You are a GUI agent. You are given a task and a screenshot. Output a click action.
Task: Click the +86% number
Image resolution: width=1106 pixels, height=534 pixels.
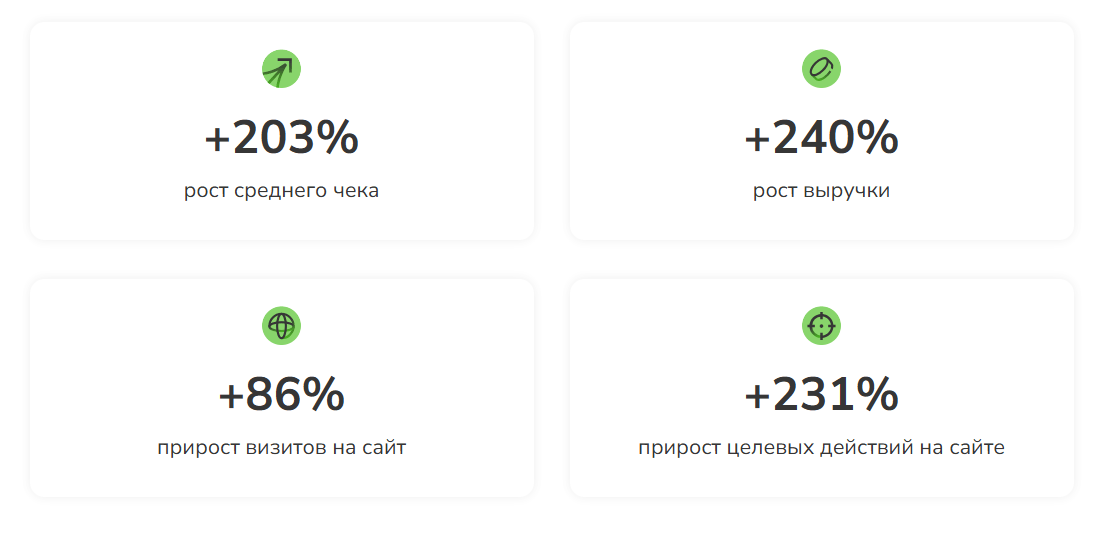pos(281,395)
